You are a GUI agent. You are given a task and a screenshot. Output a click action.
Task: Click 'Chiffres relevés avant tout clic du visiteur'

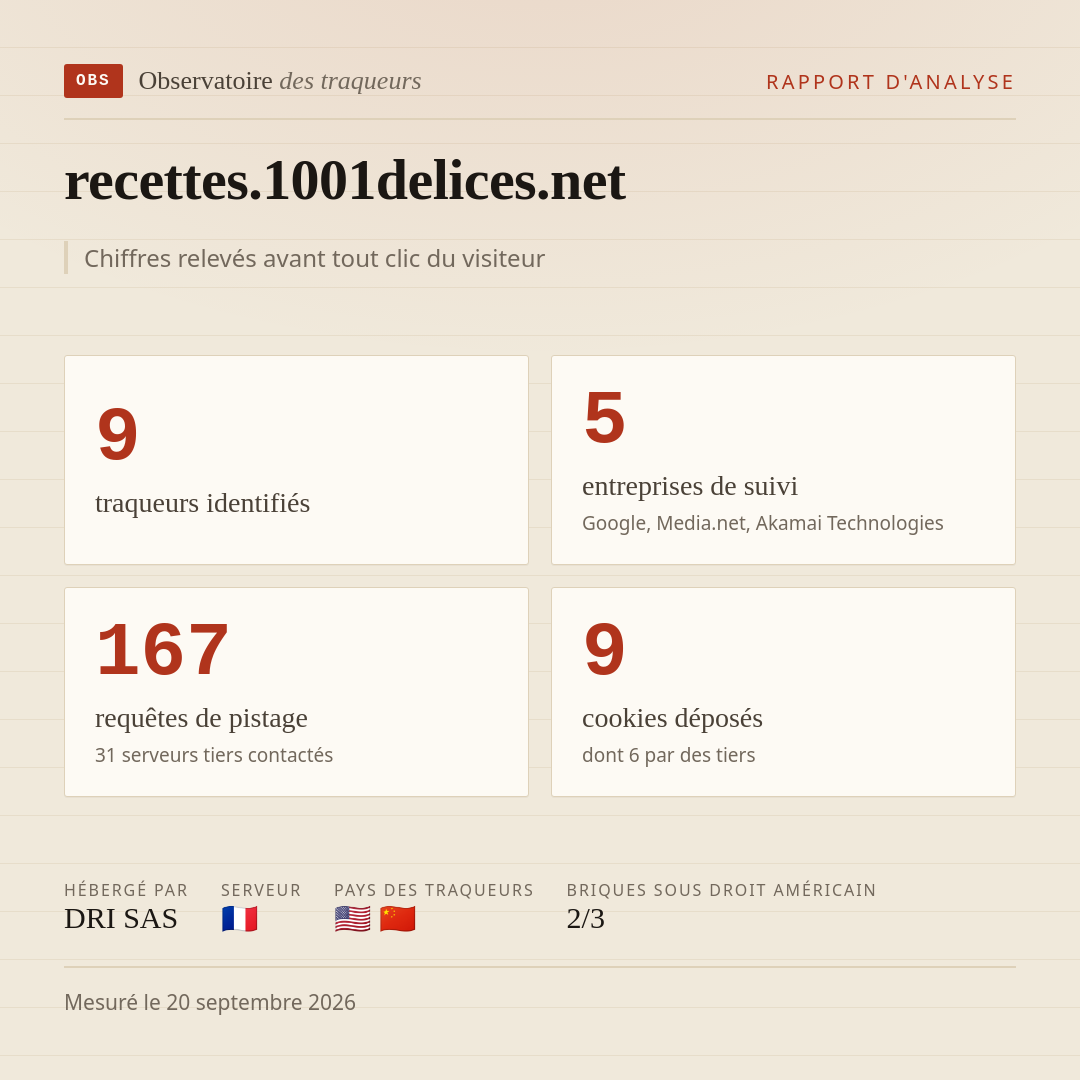tap(314, 258)
